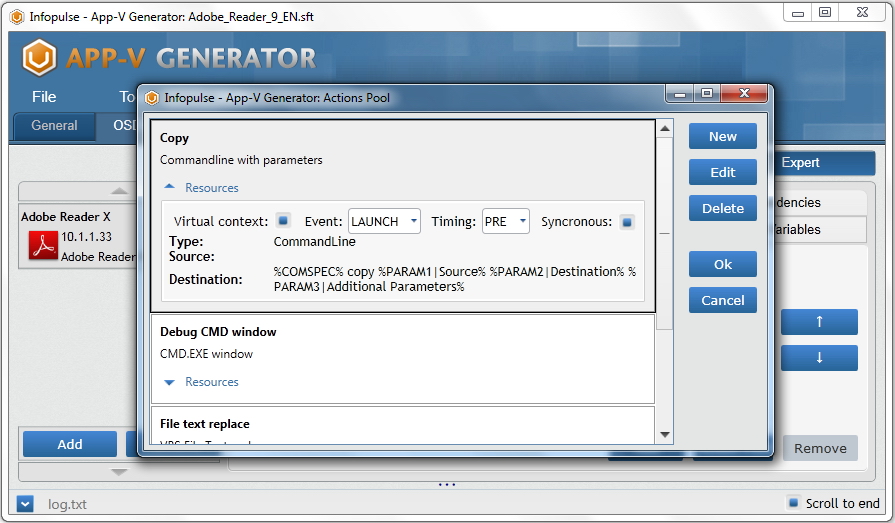Collapse the Copy action Resources section
The height and width of the screenshot is (523, 895).
click(x=170, y=188)
